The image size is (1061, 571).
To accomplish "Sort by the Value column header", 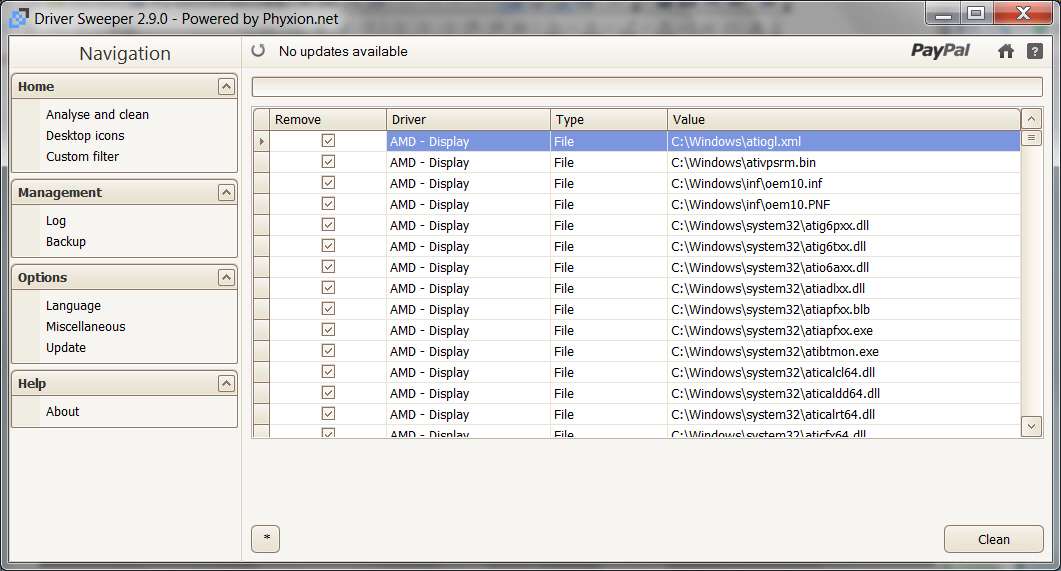I will [844, 120].
